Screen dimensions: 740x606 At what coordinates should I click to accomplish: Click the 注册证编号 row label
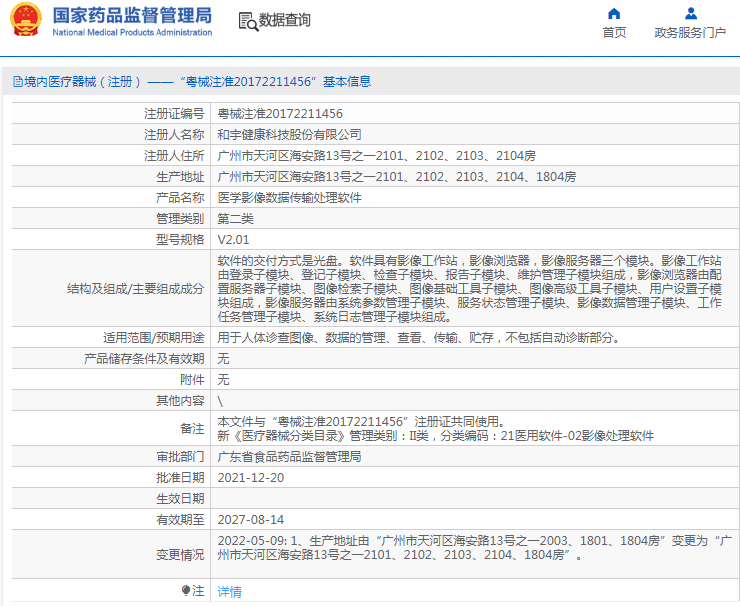pyautogui.click(x=174, y=114)
